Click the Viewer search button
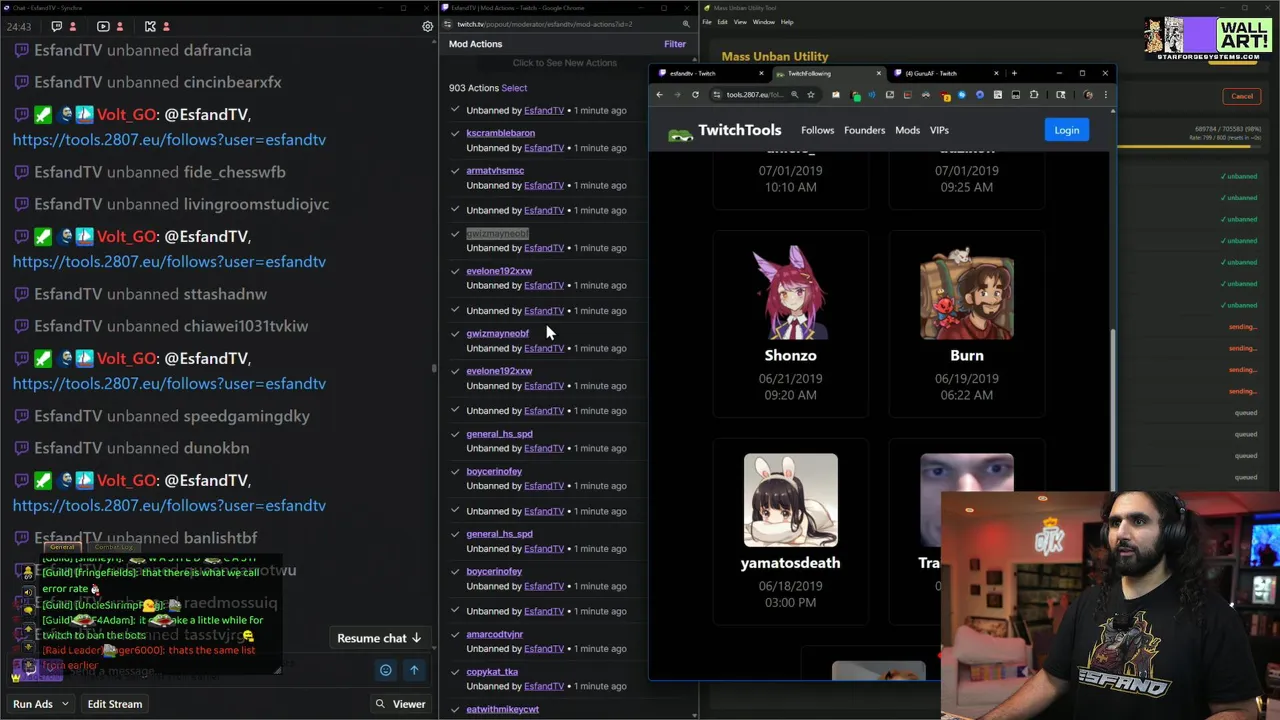 point(400,704)
